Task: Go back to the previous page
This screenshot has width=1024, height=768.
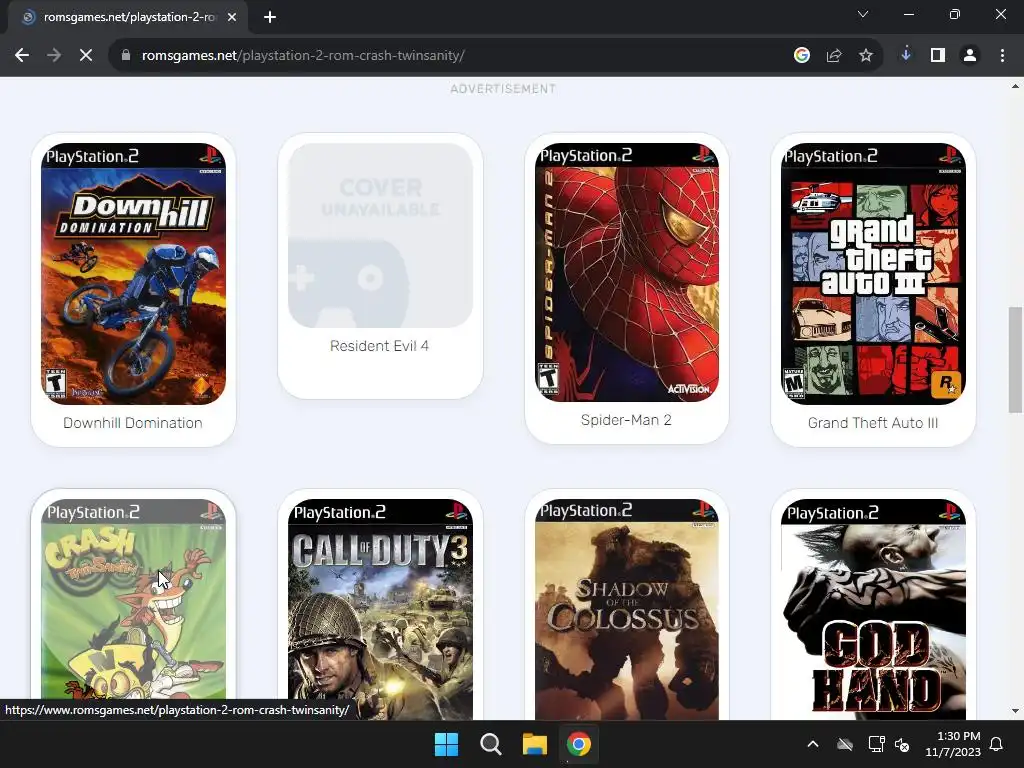Action: 22,56
